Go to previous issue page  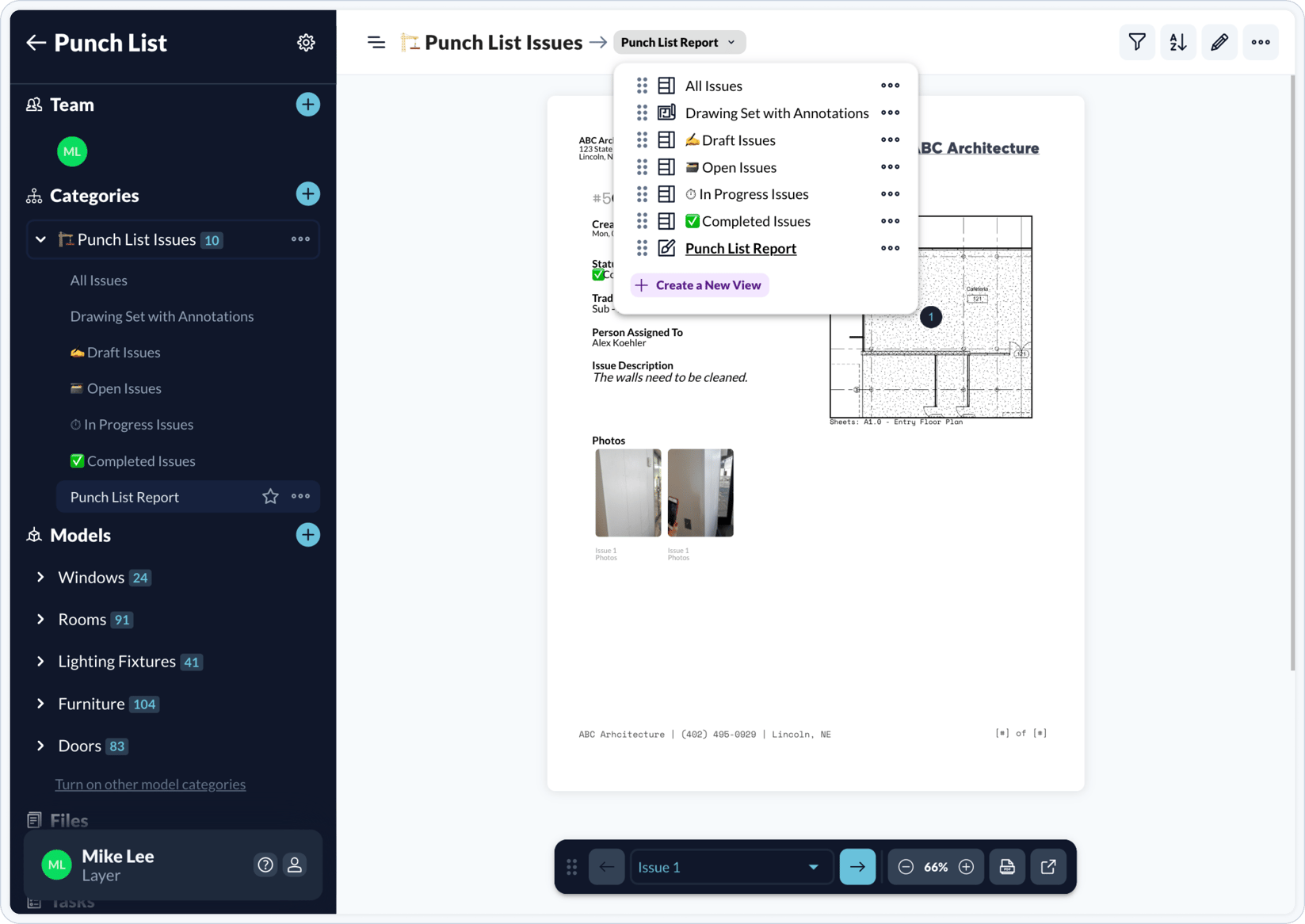click(607, 867)
